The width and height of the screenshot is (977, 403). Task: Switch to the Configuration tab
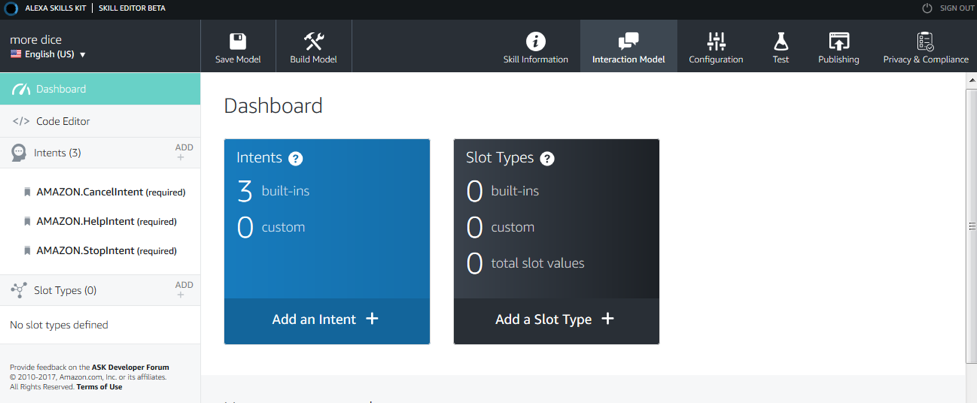pos(716,46)
